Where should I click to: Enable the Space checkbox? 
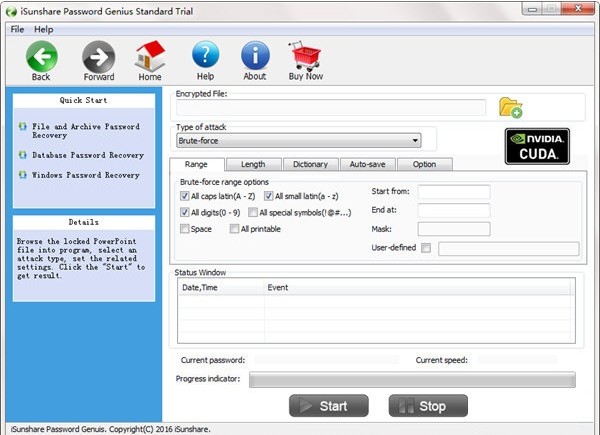(184, 229)
